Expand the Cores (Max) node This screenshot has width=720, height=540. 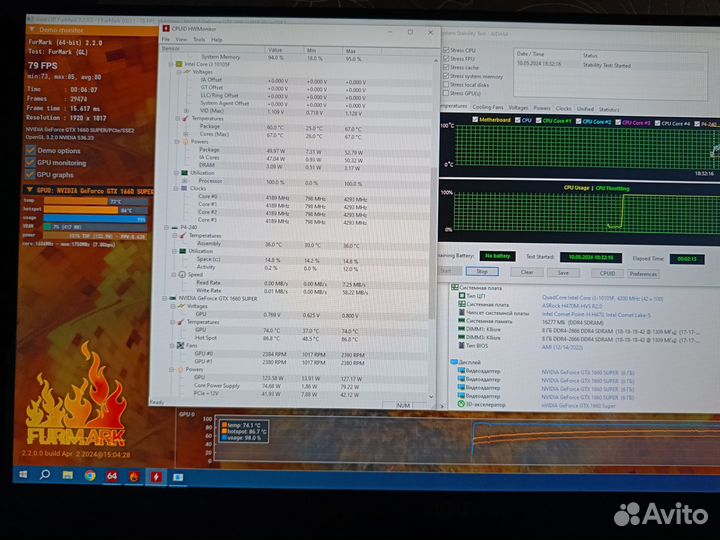tap(186, 134)
